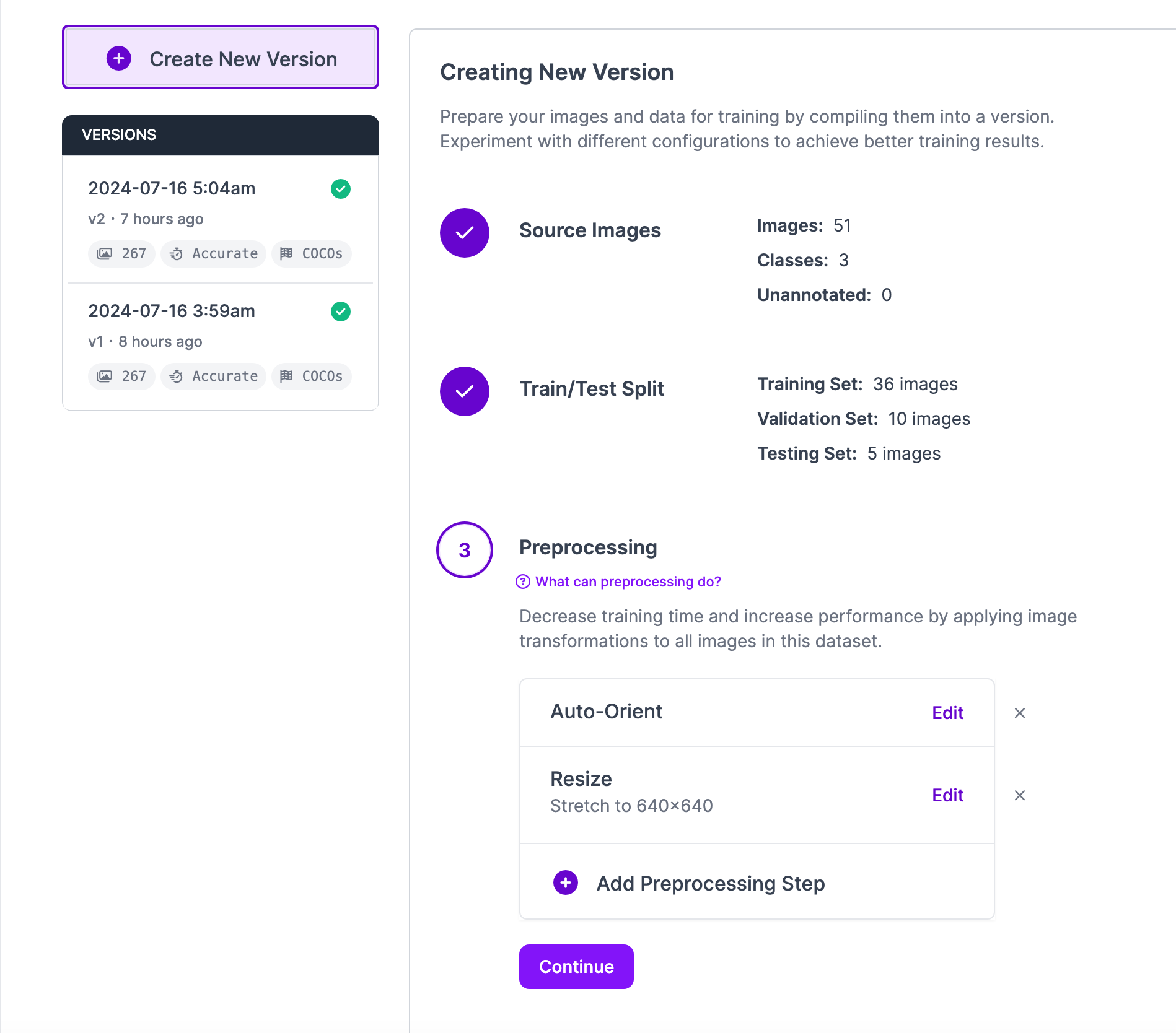This screenshot has height=1033, width=1176.
Task: Click the Preprocessing step 3 circle
Action: (465, 550)
